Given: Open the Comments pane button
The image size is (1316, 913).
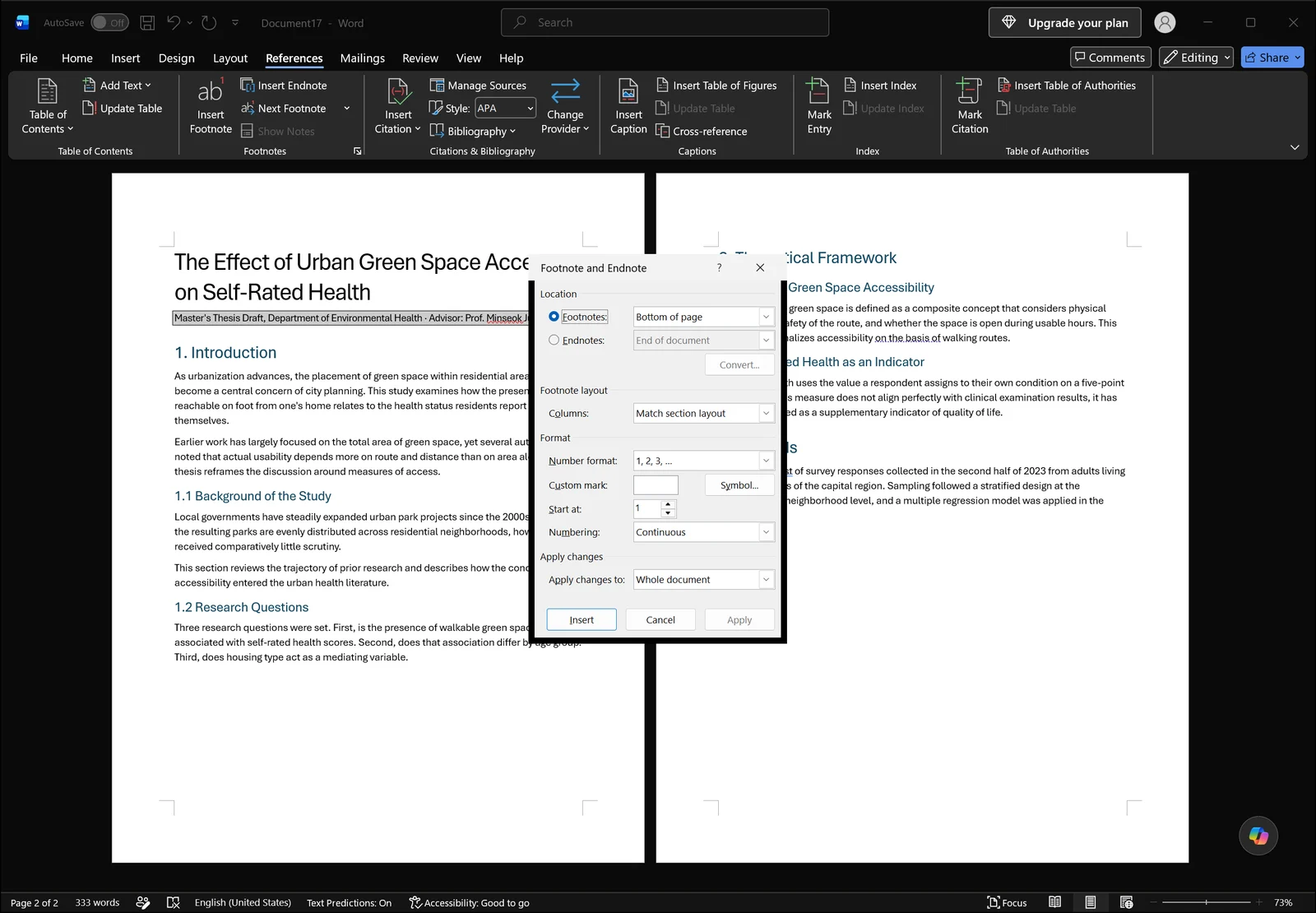Looking at the screenshot, I should (1110, 57).
